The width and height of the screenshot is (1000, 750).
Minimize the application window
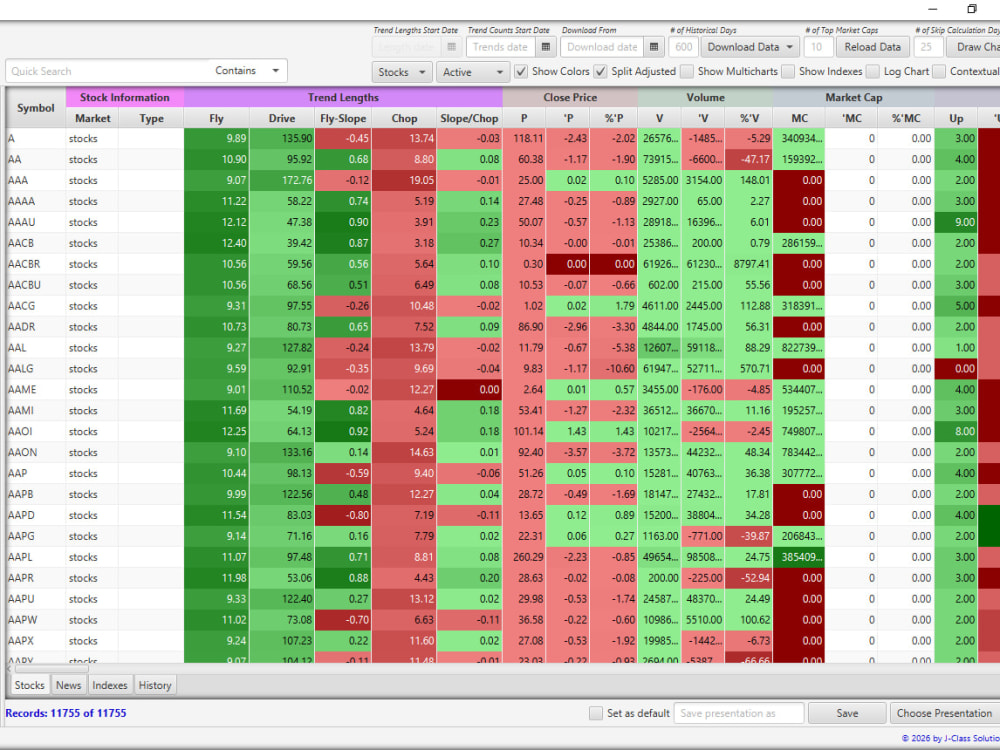coord(932,9)
